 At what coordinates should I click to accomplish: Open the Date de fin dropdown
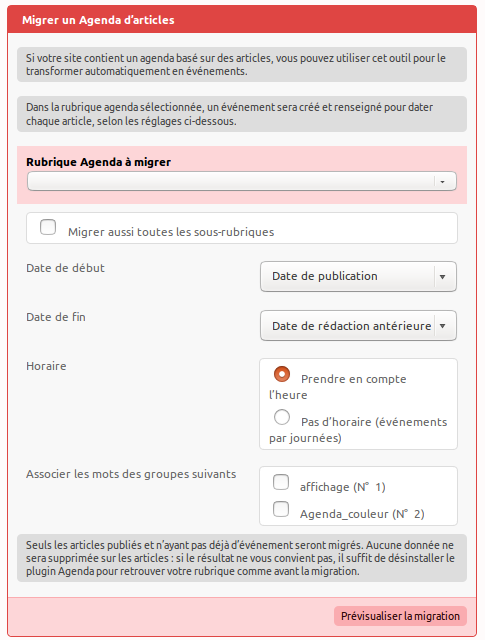pos(358,326)
